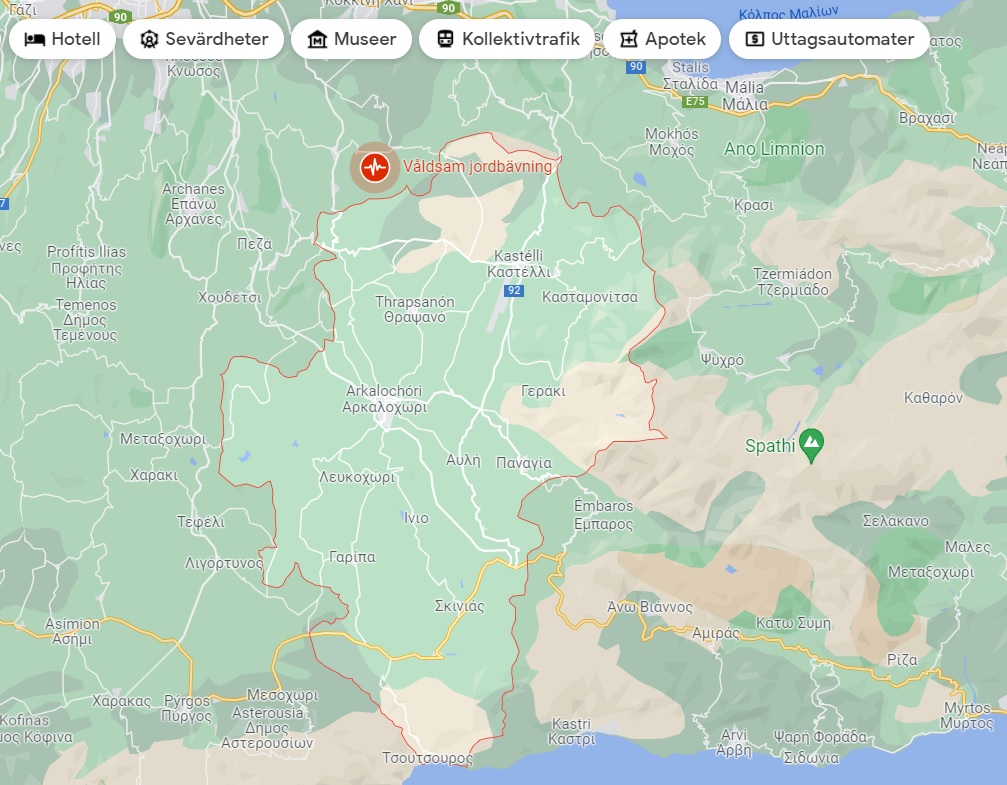Open the Våldsam jordbävning alert label
Viewport: 1007px width, 785px height.
click(477, 167)
